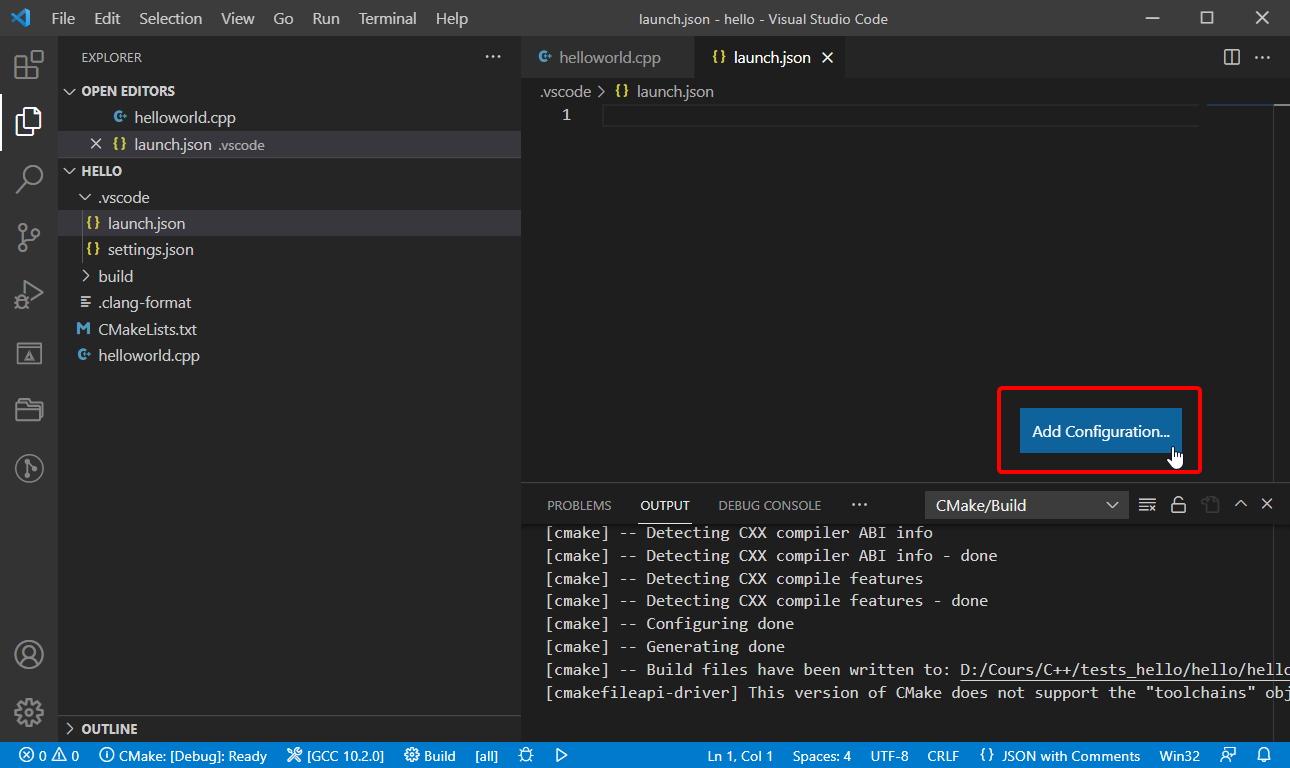The height and width of the screenshot is (768, 1290).
Task: Close the bottom panel
Action: 1267,504
